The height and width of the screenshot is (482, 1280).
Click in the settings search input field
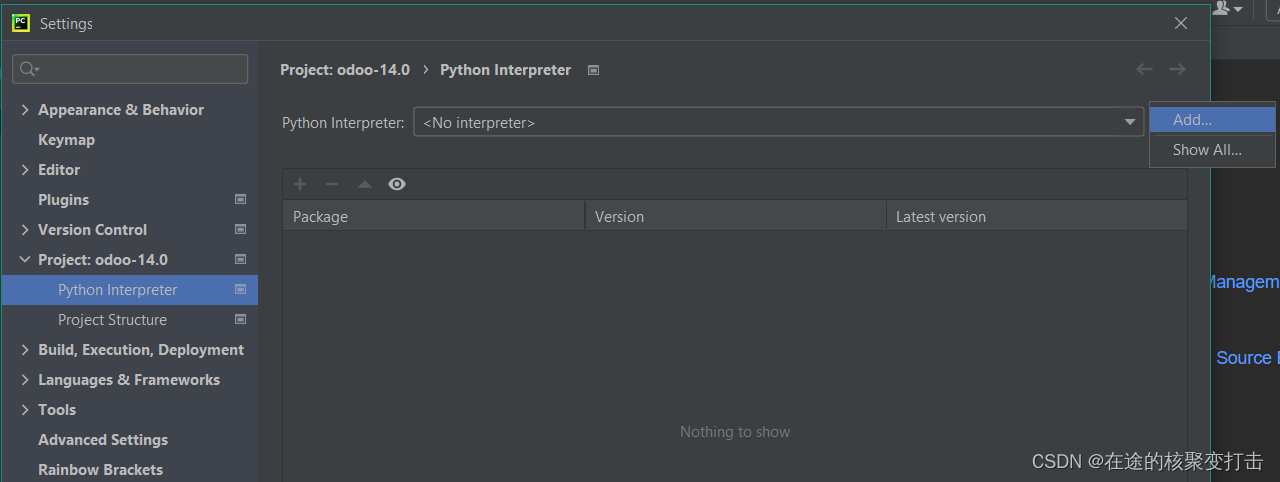click(x=130, y=69)
